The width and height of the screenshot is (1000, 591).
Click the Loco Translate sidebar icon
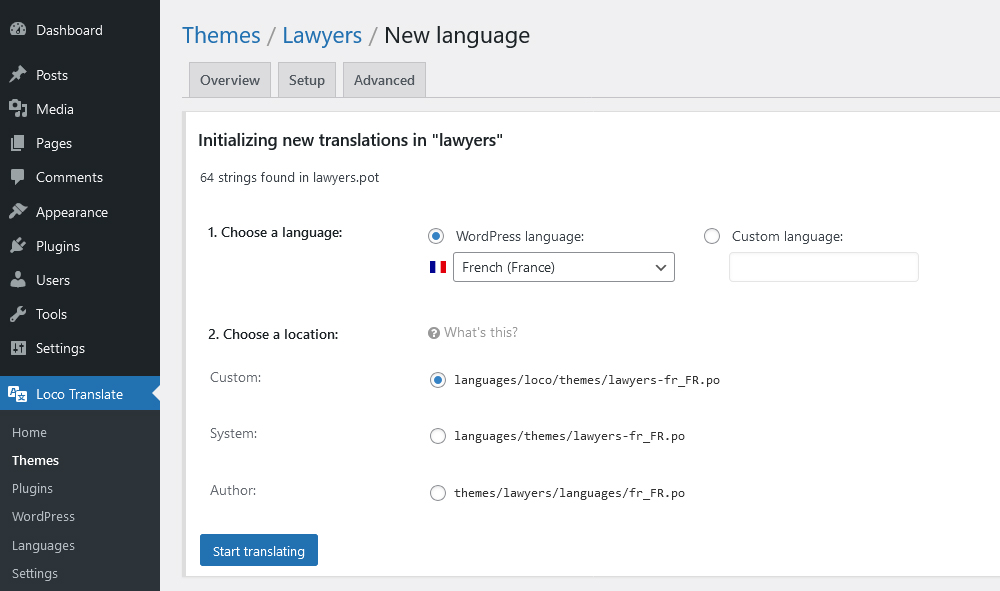(x=20, y=393)
